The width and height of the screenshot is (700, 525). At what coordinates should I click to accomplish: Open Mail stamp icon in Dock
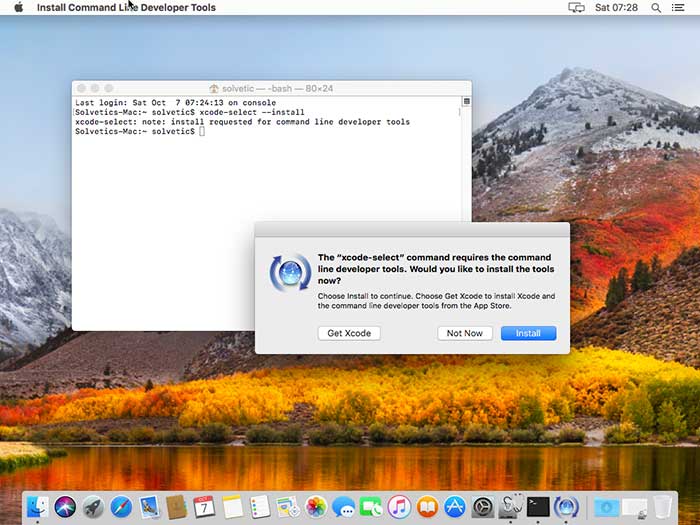point(149,507)
